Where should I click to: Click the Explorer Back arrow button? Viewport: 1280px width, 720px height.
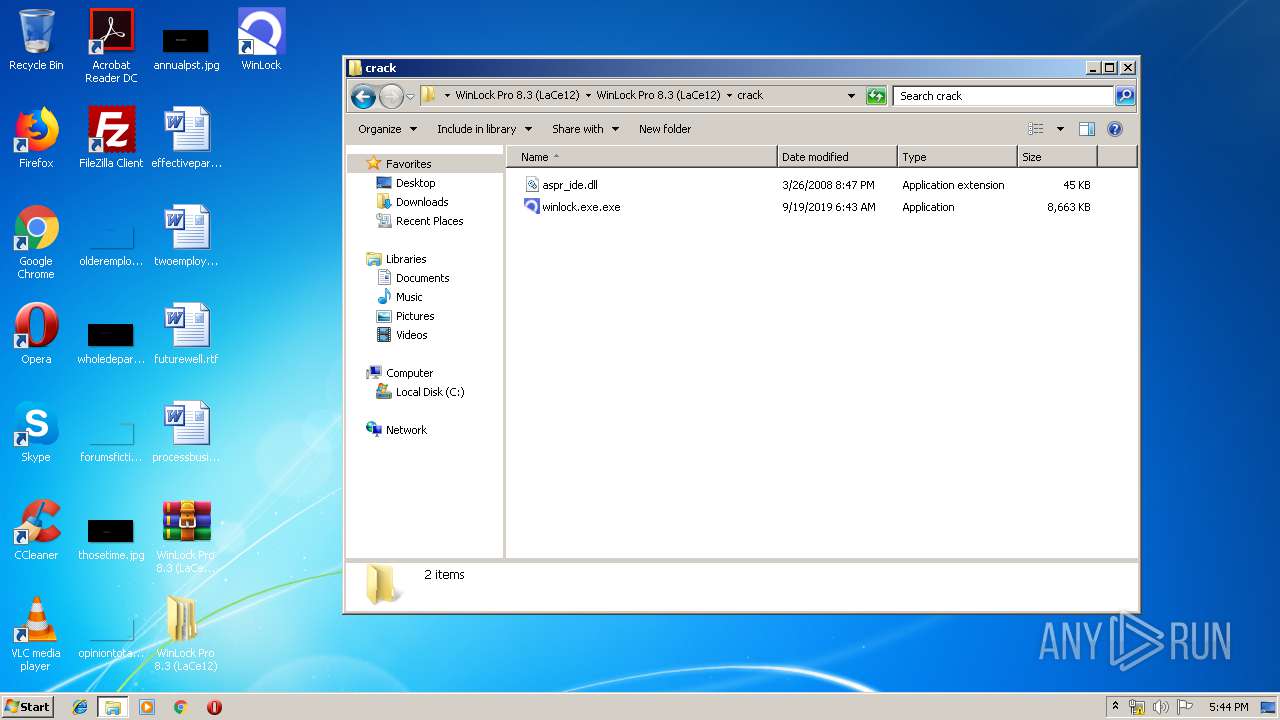tap(363, 96)
